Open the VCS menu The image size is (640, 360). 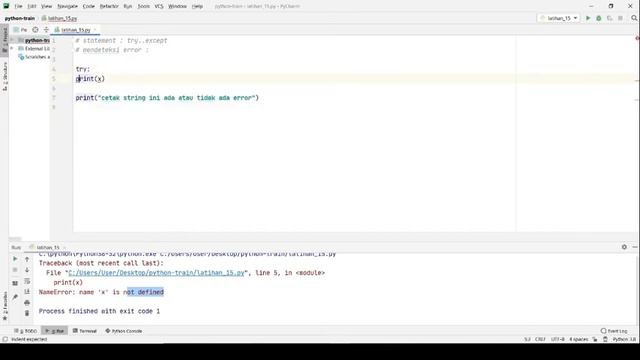(x=159, y=6)
